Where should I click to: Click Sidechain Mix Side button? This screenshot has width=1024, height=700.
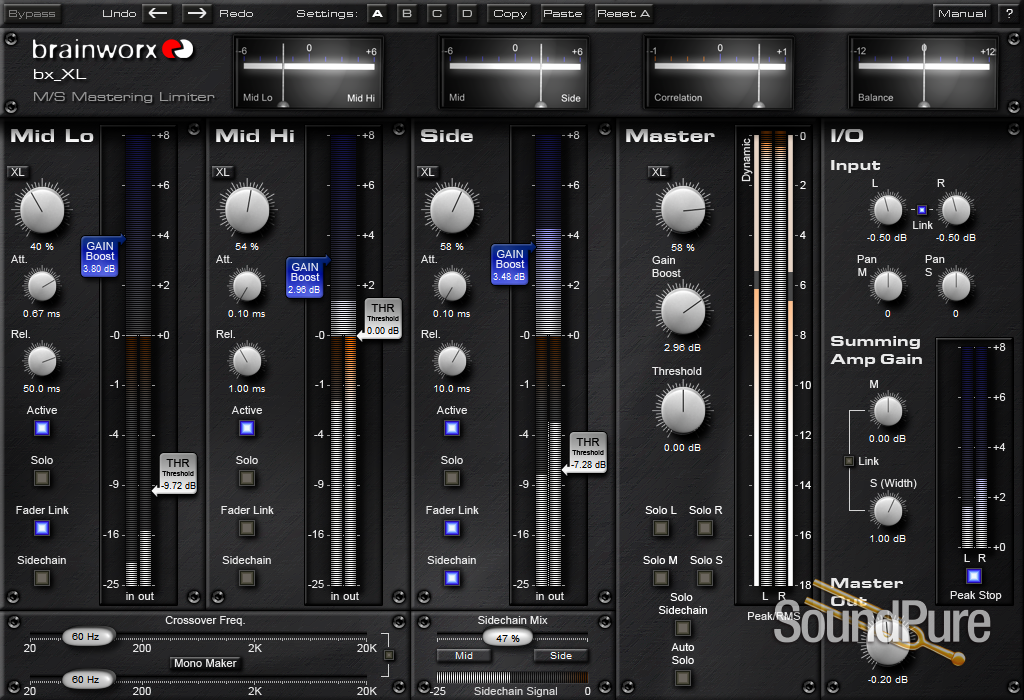click(560, 656)
